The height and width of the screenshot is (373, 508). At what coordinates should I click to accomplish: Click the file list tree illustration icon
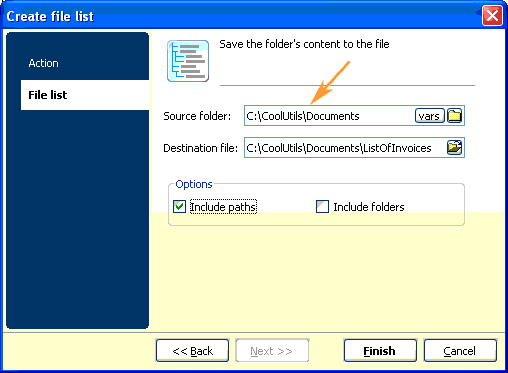(188, 61)
